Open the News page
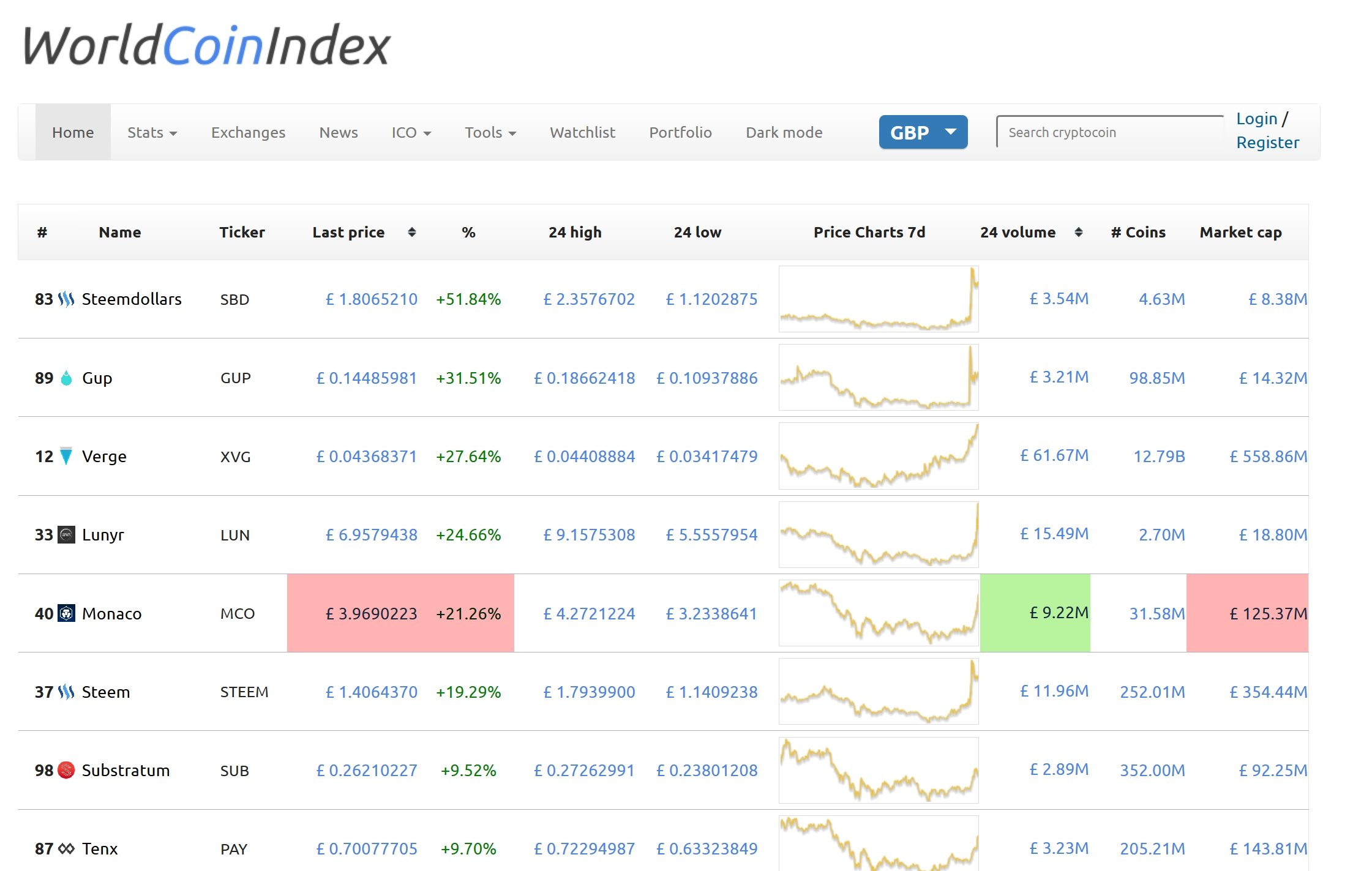 (x=339, y=132)
